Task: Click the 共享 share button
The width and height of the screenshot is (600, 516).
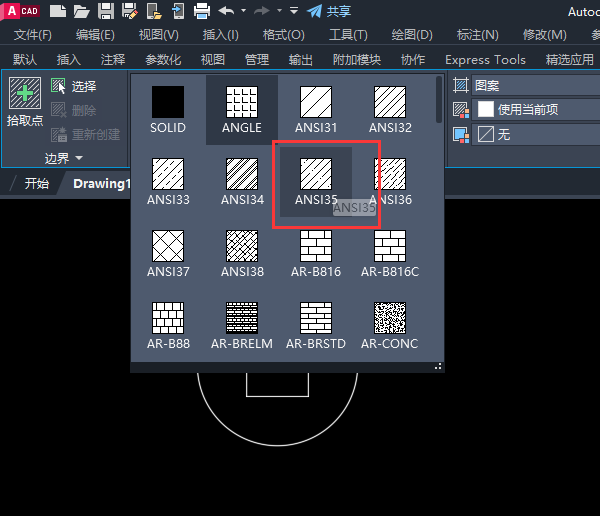Action: point(328,11)
